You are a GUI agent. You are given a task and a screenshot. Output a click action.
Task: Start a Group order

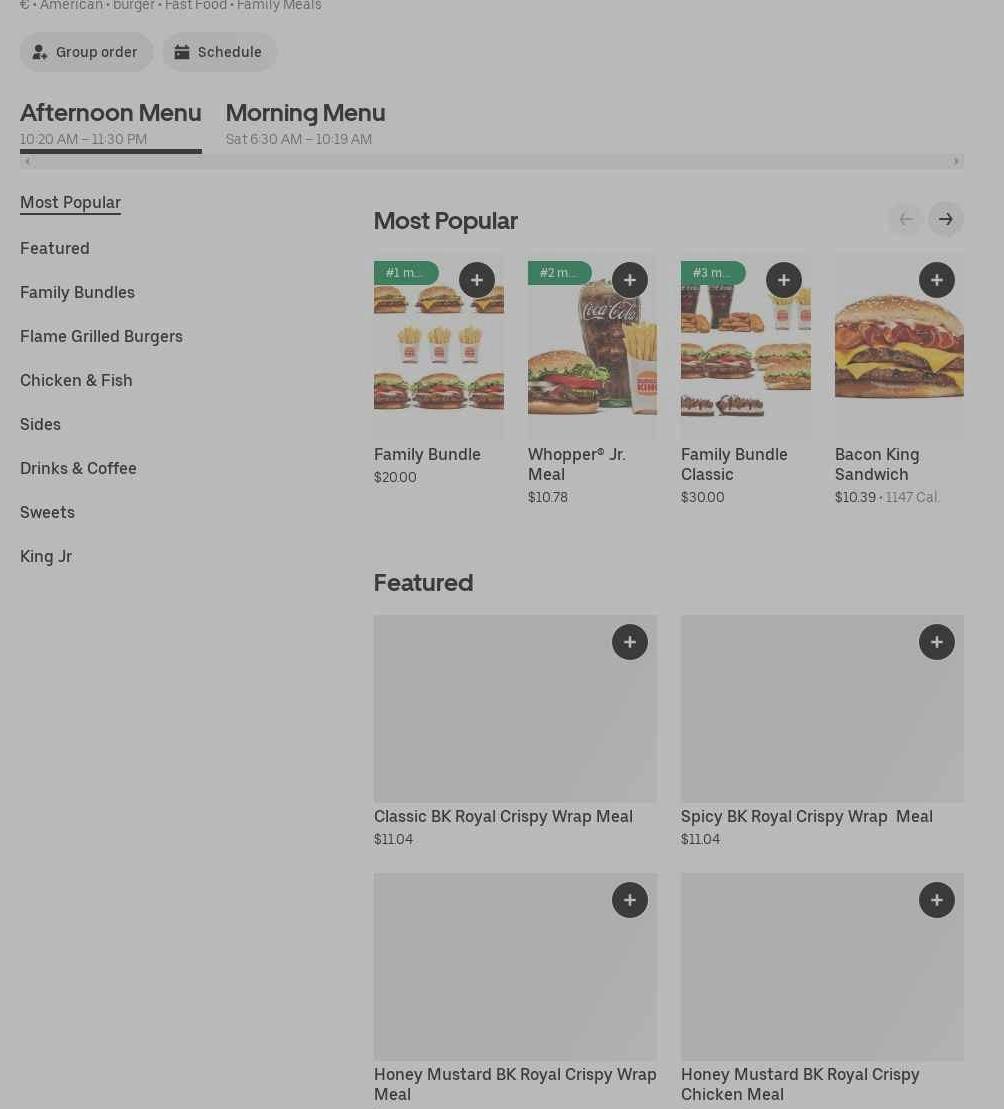(86, 52)
